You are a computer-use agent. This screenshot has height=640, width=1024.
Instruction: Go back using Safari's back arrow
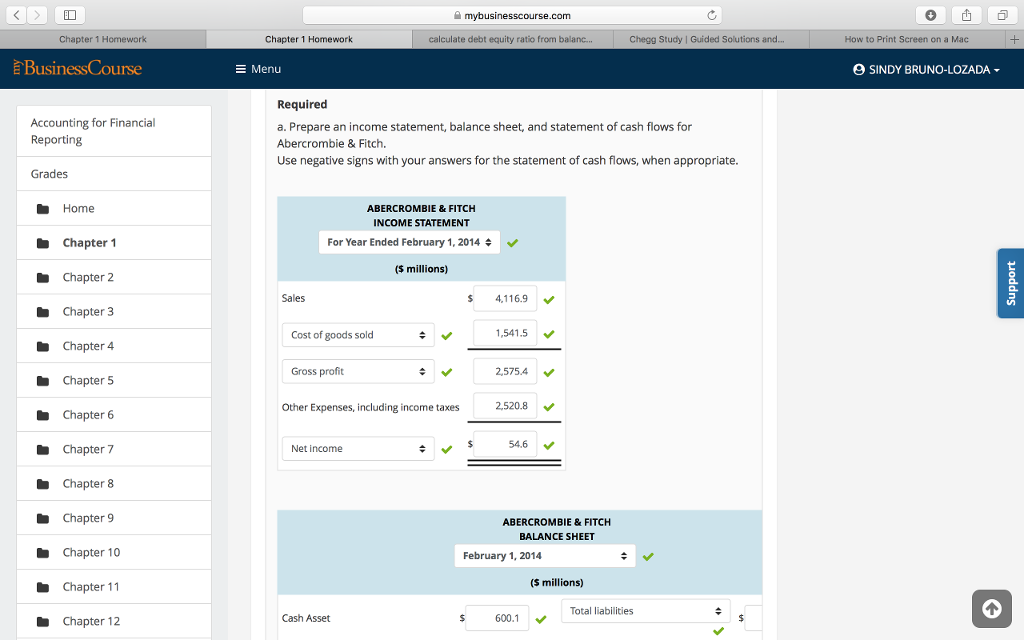click(16, 15)
